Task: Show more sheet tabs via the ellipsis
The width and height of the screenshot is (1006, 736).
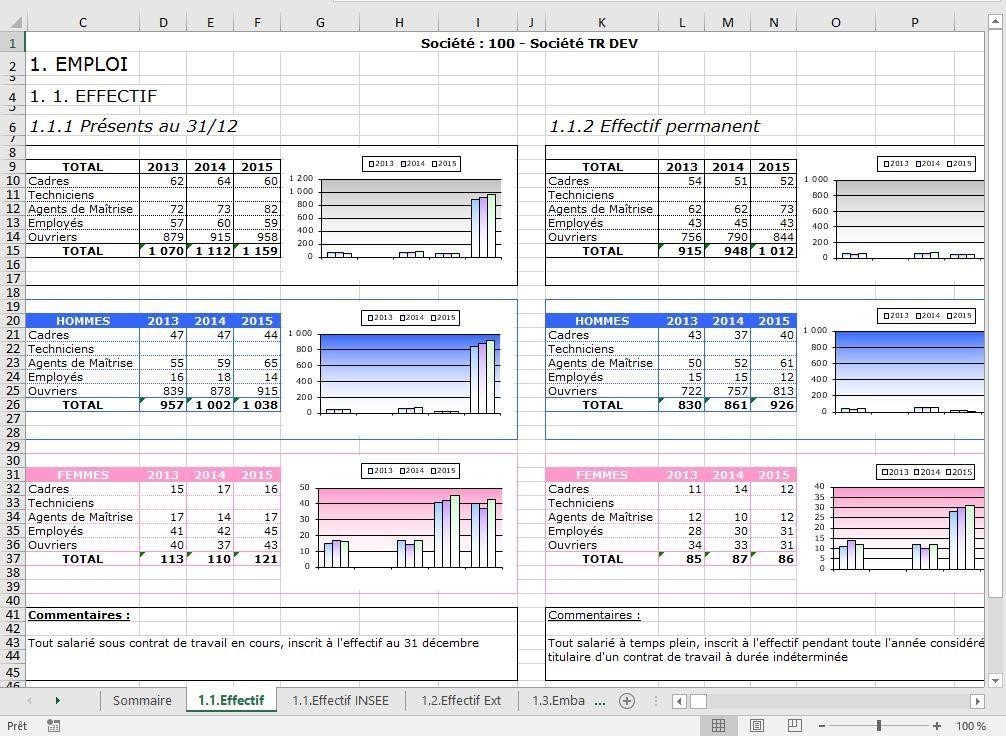Action: [x=600, y=701]
